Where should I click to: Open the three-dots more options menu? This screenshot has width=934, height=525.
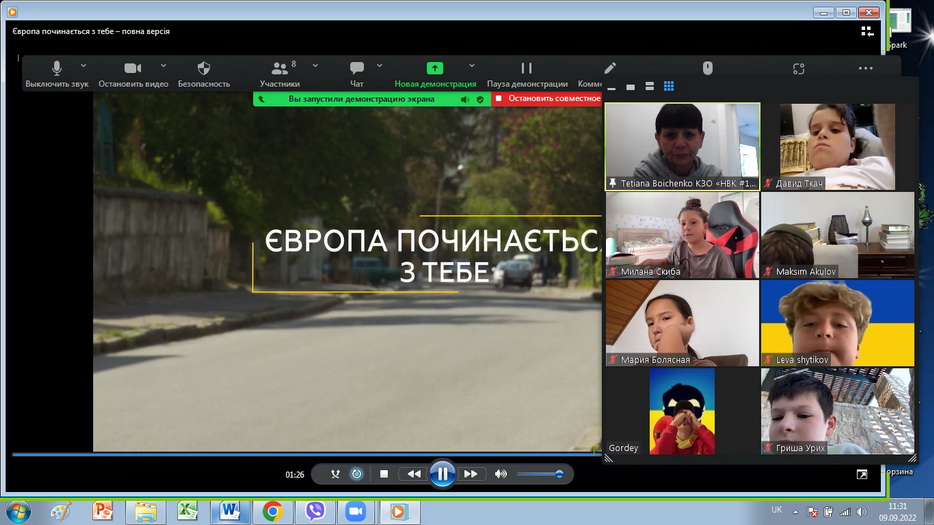[x=865, y=69]
